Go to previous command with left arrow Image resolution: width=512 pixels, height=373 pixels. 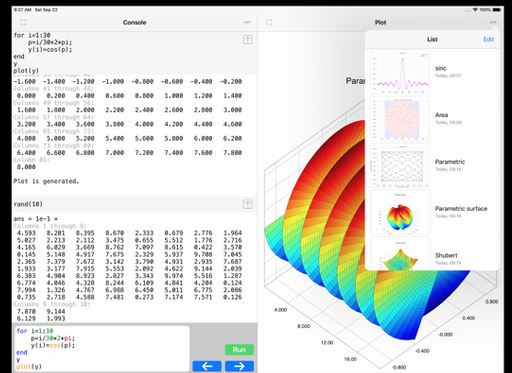pos(207,366)
